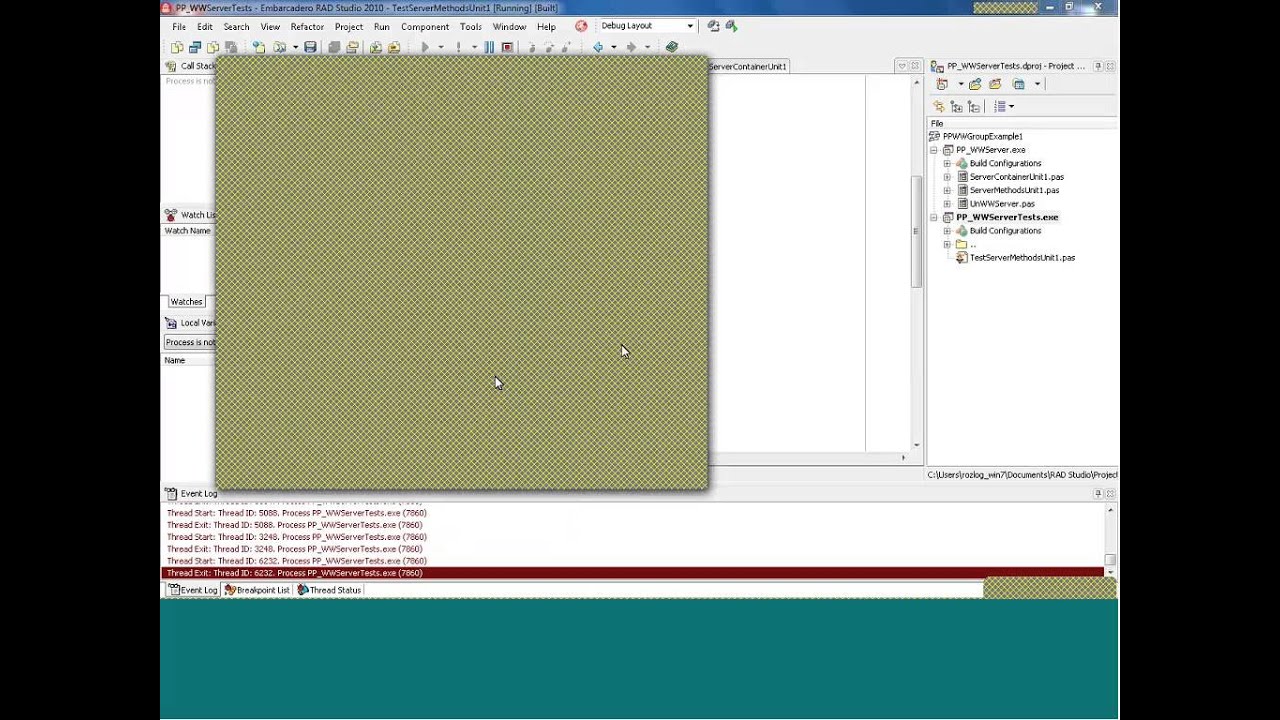Click the Run Without Debugging exclamation icon
This screenshot has width=1280, height=720.
click(459, 47)
